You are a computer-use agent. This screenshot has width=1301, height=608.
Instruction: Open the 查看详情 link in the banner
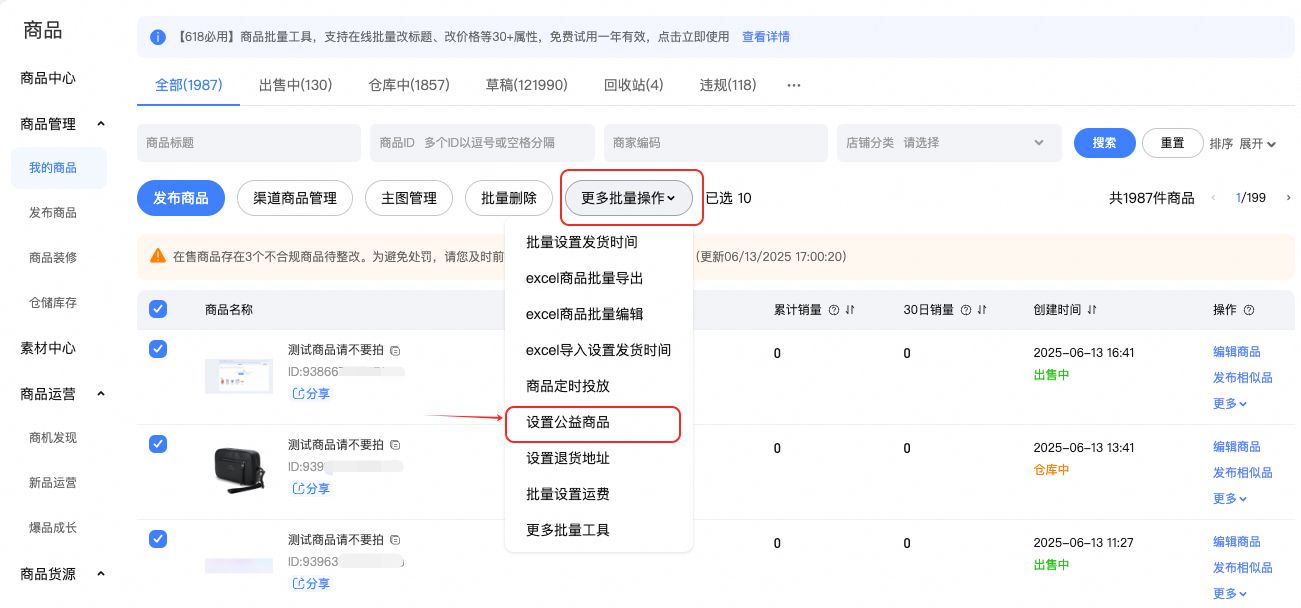coord(766,37)
